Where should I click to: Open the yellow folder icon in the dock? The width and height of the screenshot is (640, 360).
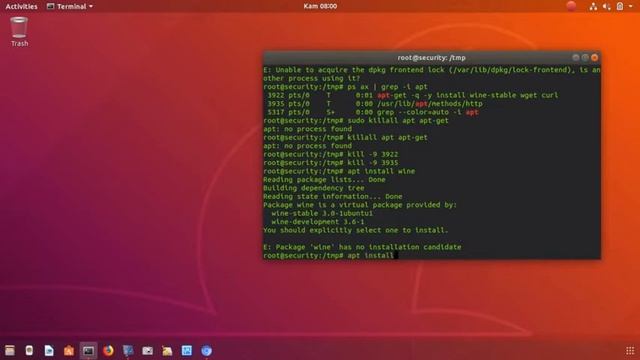167,350
